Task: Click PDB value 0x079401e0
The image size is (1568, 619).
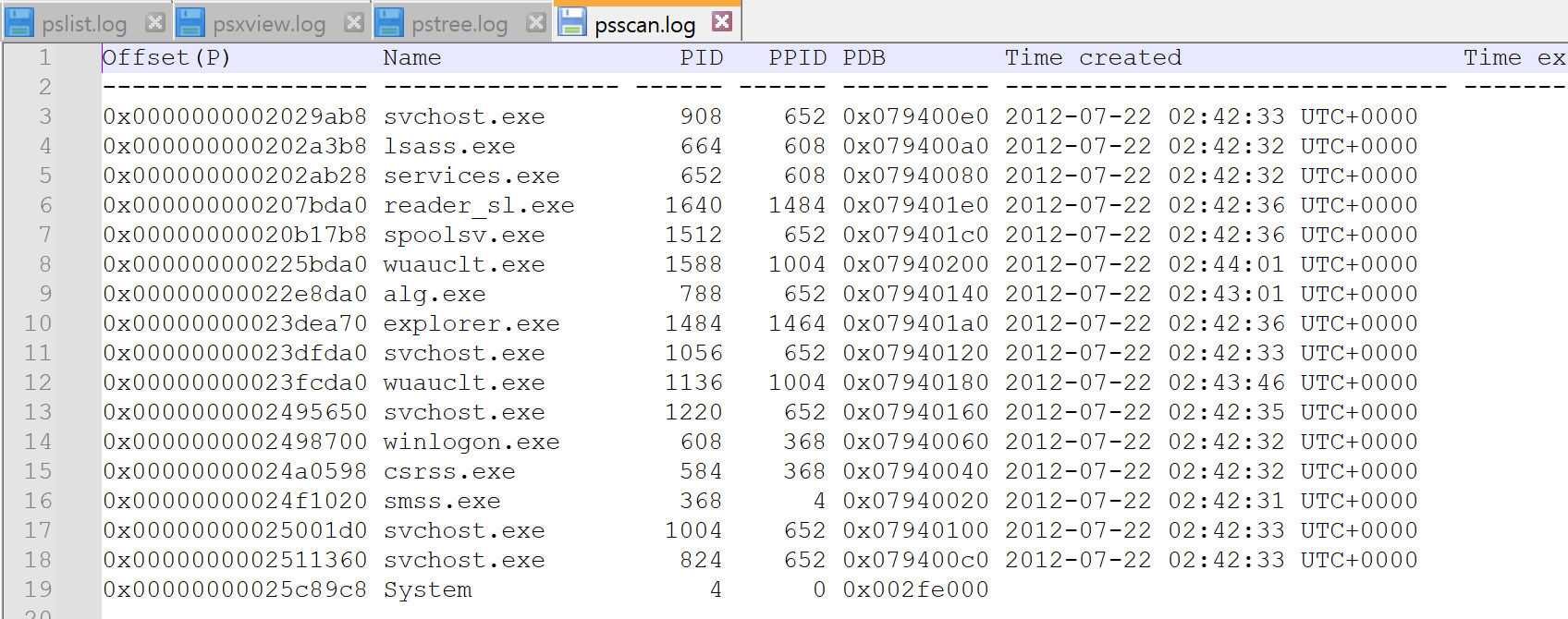Action: coord(915,205)
